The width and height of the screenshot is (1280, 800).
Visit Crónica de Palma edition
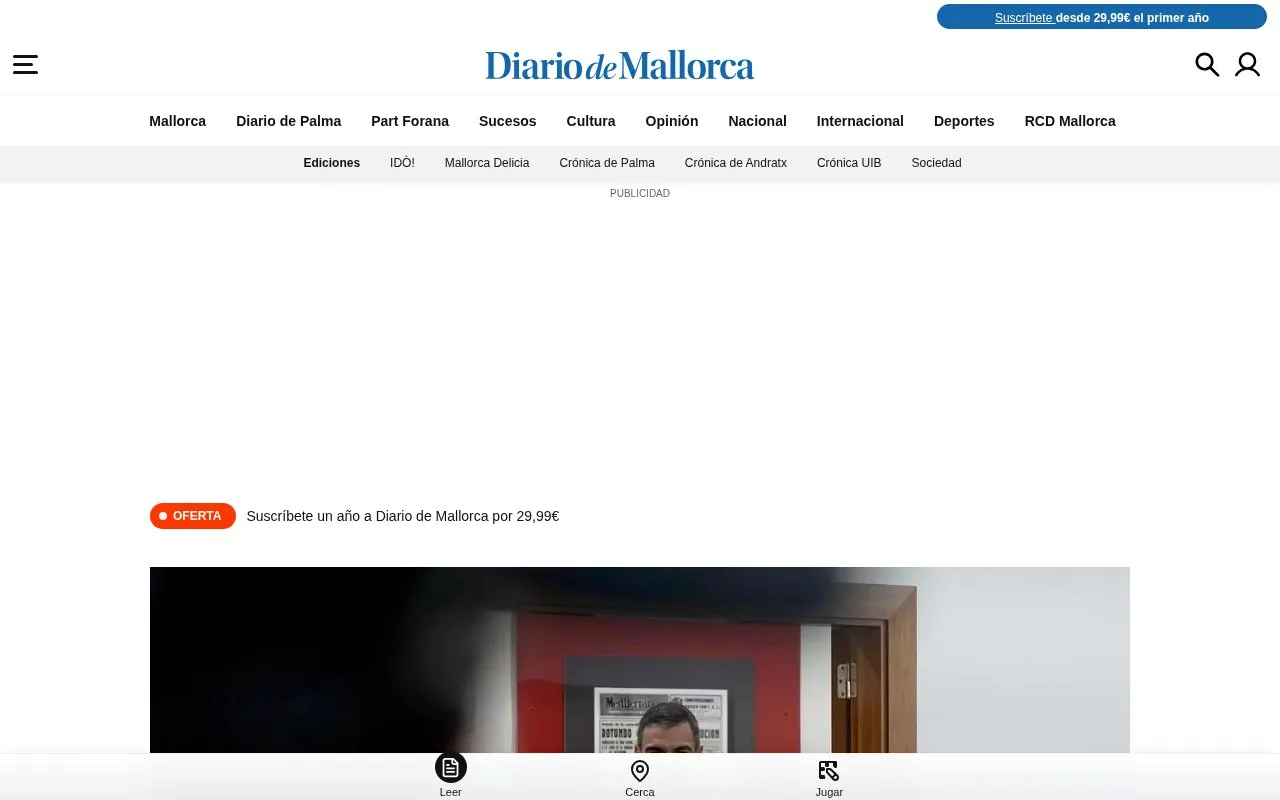tap(607, 163)
